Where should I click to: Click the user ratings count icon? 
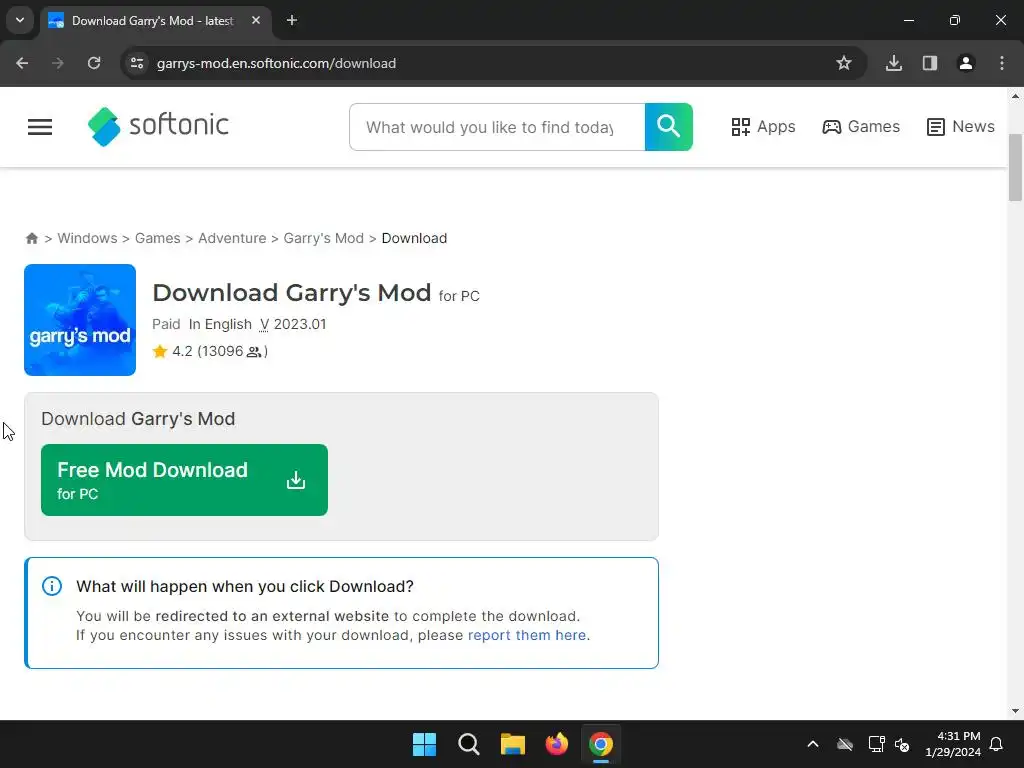(254, 352)
